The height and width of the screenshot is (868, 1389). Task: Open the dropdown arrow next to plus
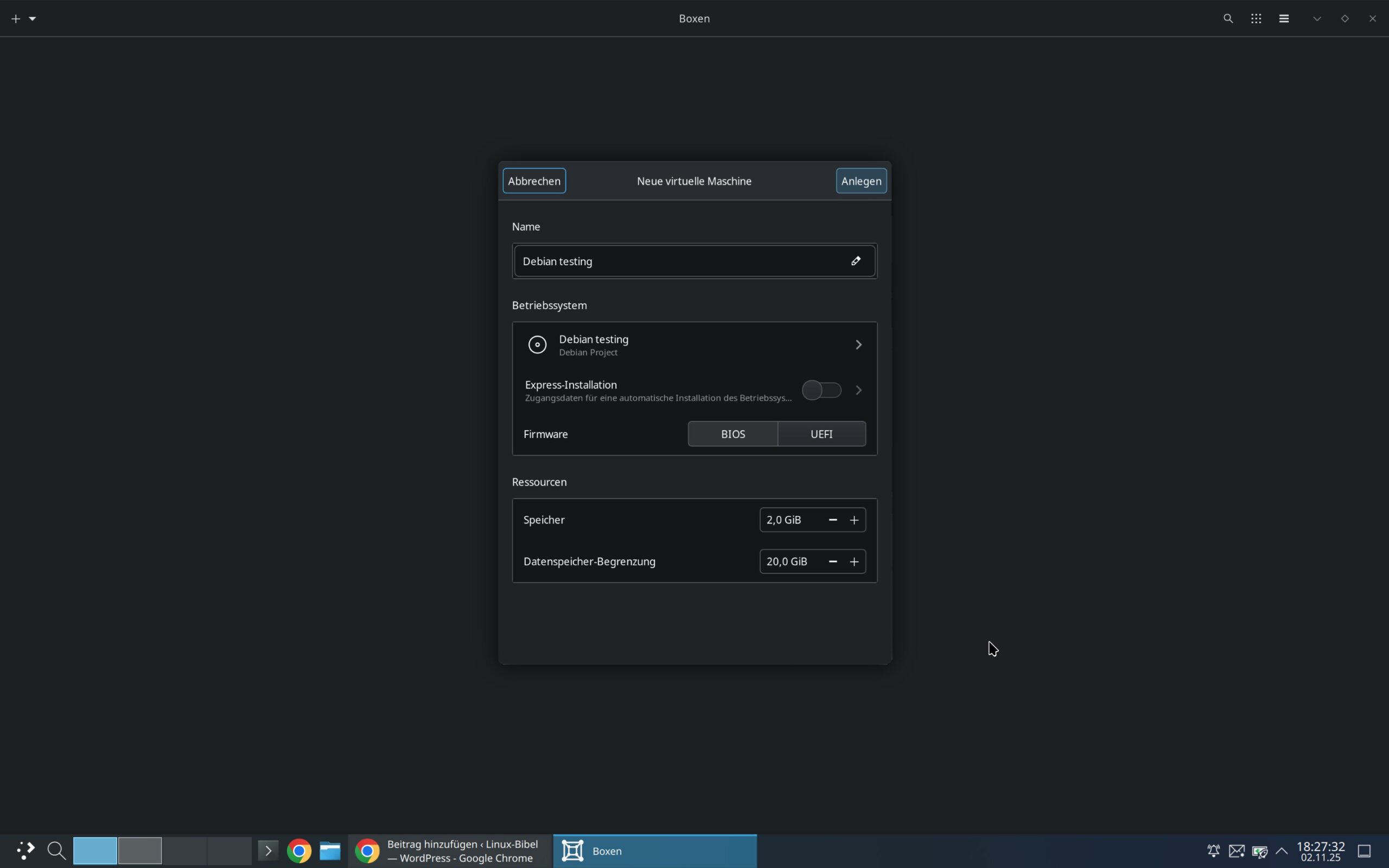click(x=33, y=19)
